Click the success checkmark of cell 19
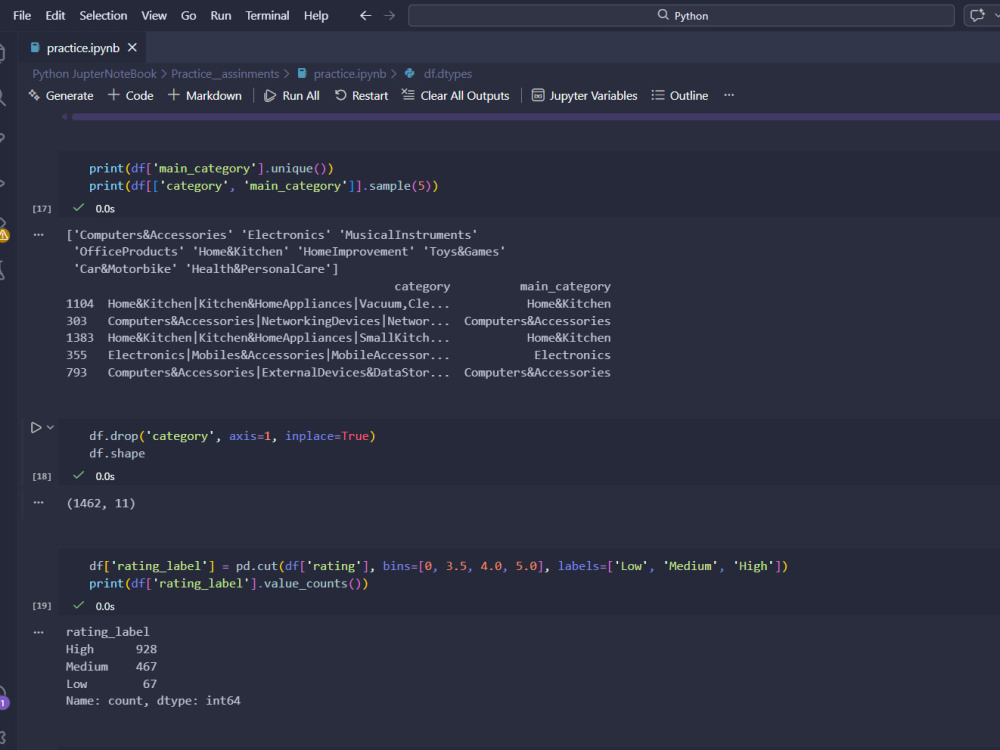The image size is (1000, 750). coord(78,605)
